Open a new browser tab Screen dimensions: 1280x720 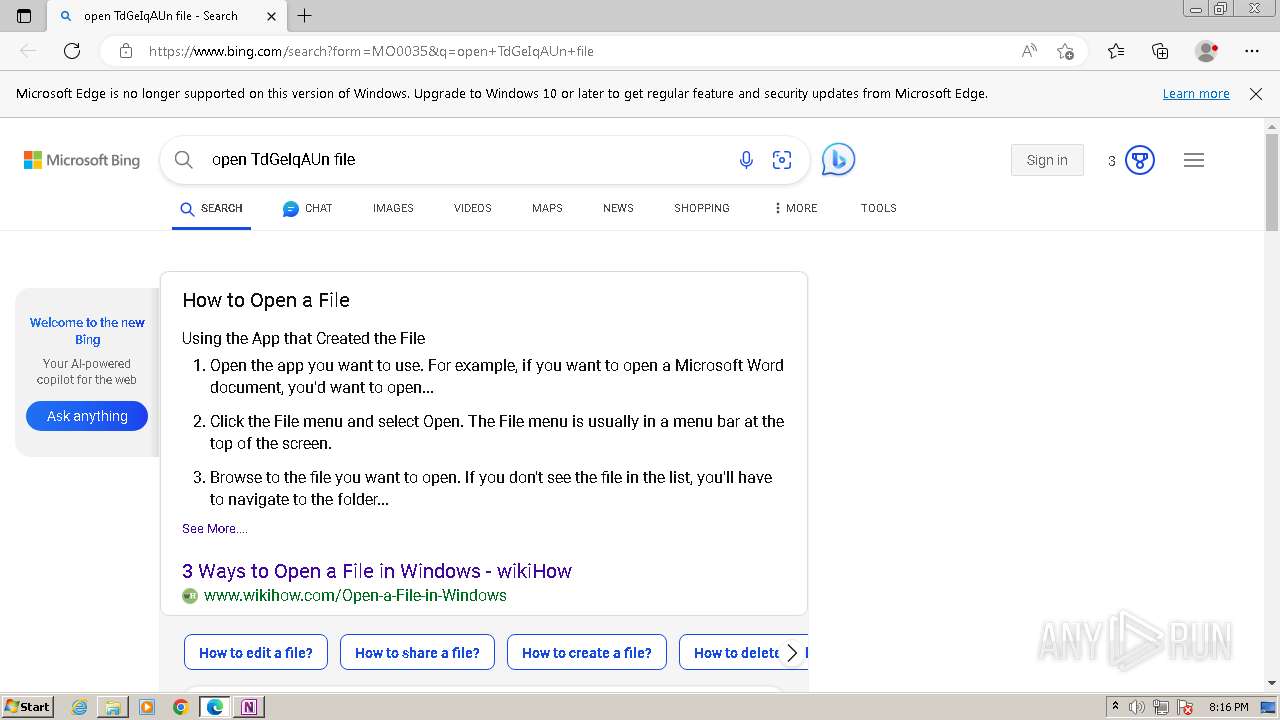pos(305,16)
